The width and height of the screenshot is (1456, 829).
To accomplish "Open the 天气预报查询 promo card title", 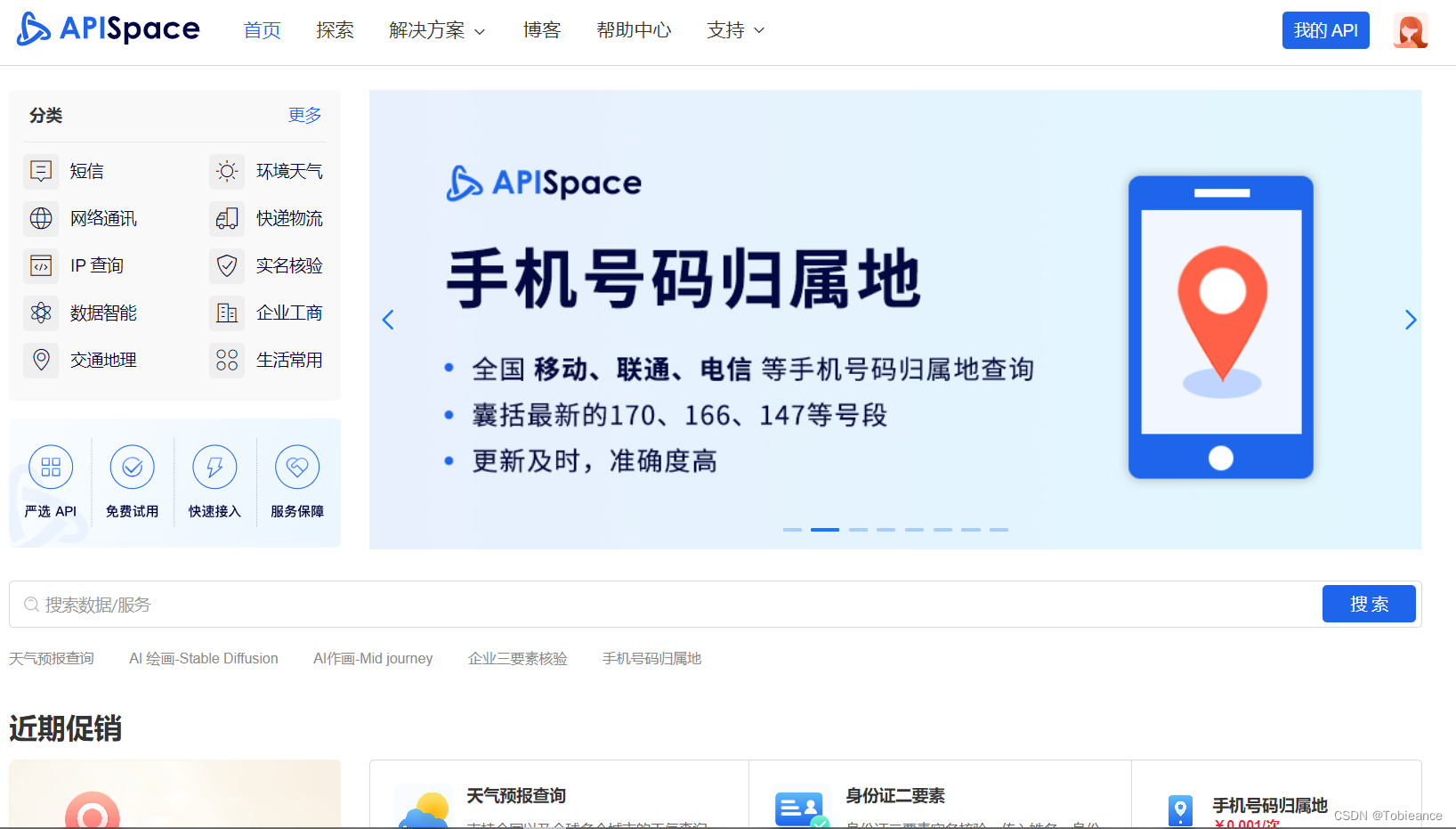I will (516, 796).
